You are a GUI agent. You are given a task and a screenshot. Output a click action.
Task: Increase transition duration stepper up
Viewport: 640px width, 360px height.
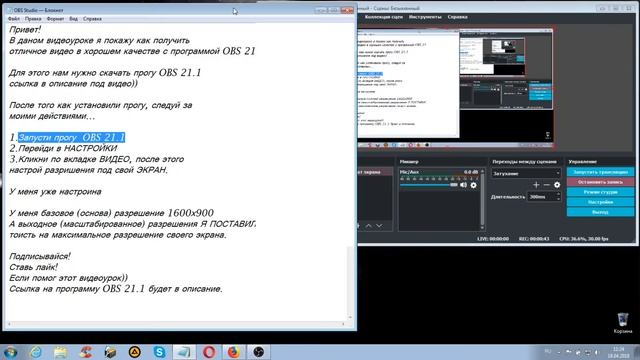[558, 195]
